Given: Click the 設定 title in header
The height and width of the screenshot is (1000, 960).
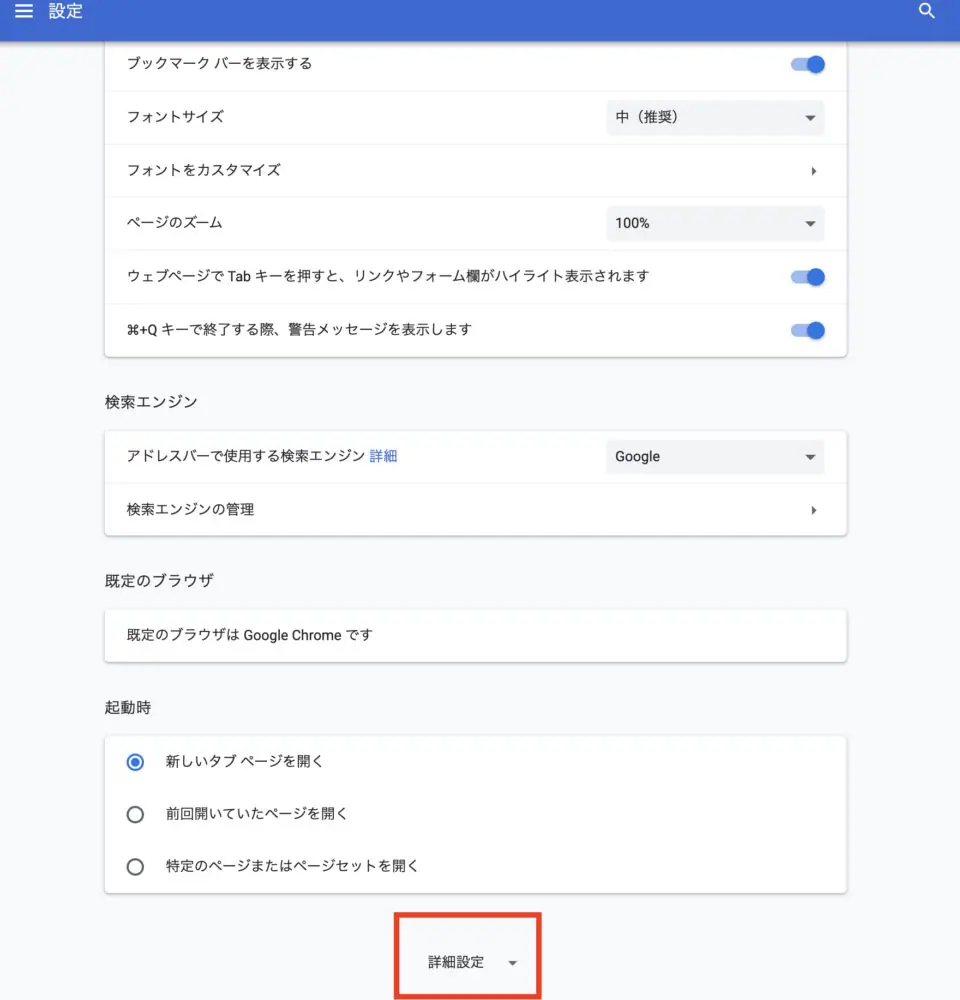Looking at the screenshot, I should (x=66, y=12).
